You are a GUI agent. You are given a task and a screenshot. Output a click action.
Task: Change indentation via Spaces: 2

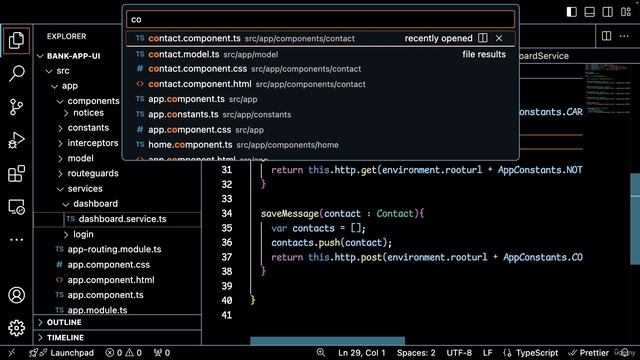click(416, 353)
